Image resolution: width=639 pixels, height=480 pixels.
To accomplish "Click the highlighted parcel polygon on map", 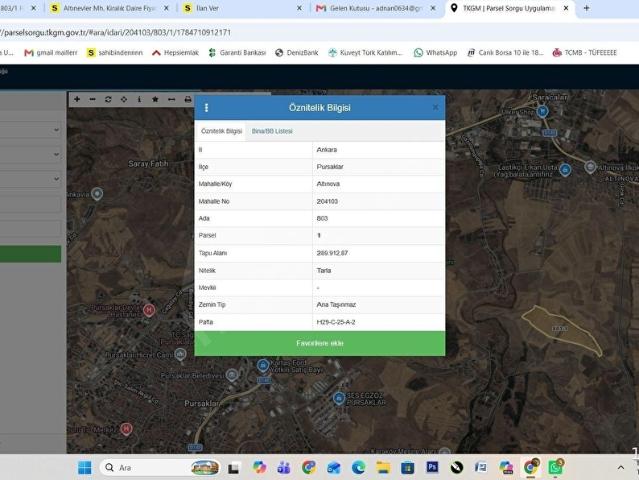I will 560,329.
